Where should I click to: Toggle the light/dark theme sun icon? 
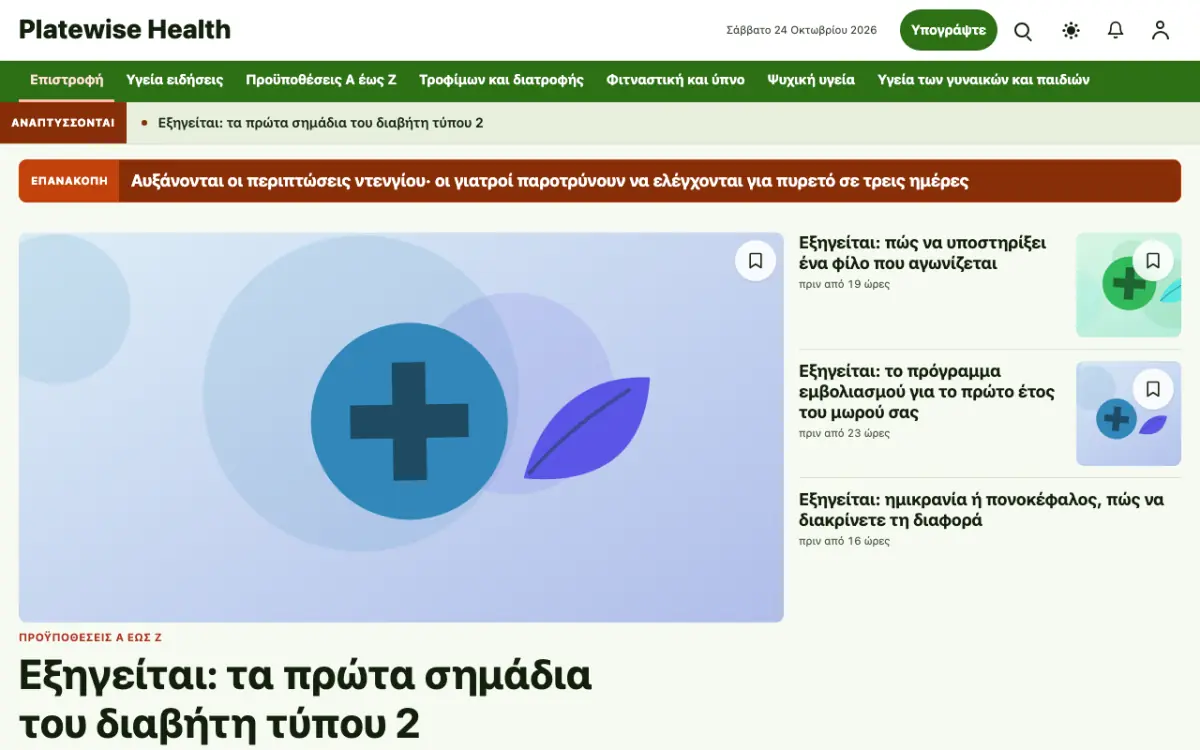tap(1071, 30)
